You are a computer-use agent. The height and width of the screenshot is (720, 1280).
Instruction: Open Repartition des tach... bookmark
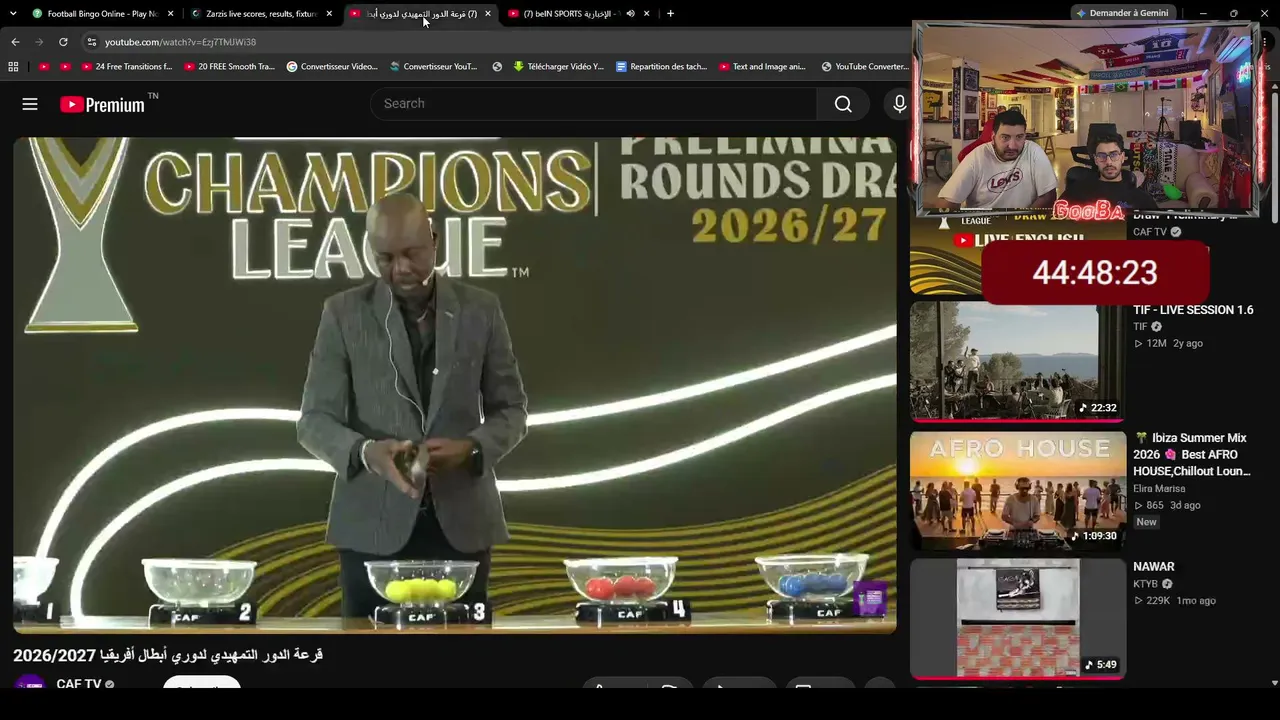coord(662,67)
